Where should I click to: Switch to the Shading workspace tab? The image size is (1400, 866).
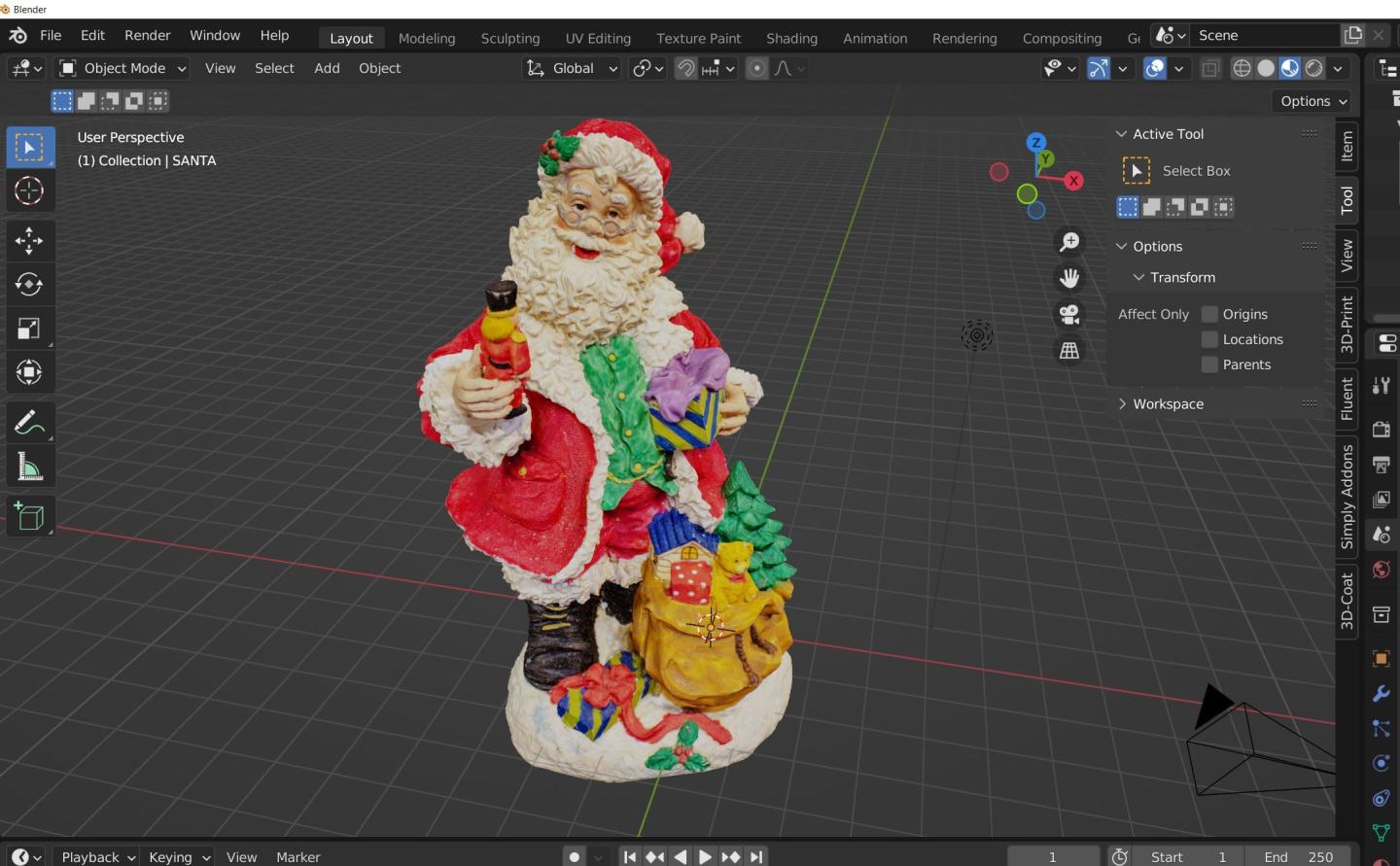coord(791,38)
